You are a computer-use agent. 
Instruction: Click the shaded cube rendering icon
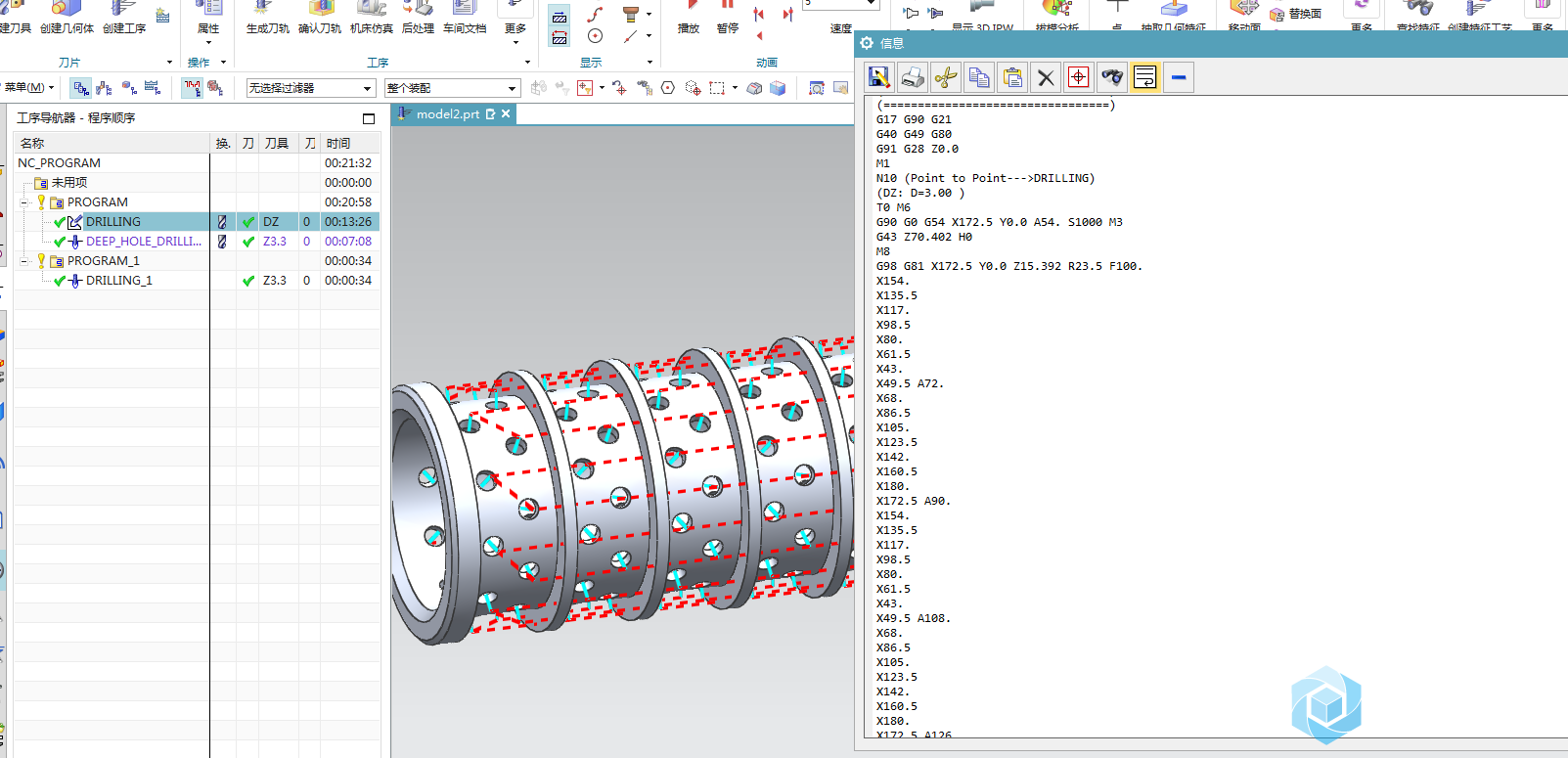[778, 88]
